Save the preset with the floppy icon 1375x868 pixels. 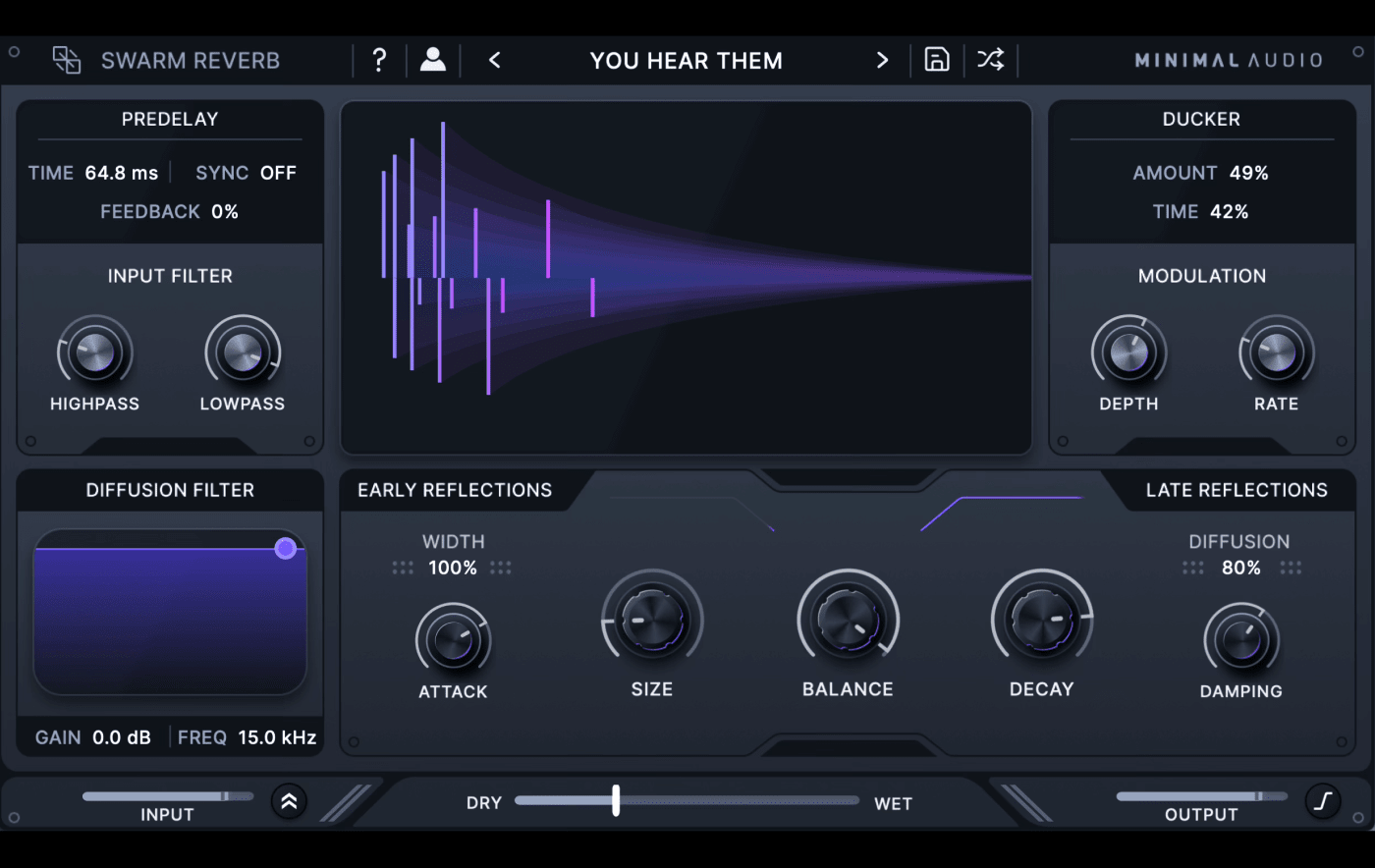[937, 60]
